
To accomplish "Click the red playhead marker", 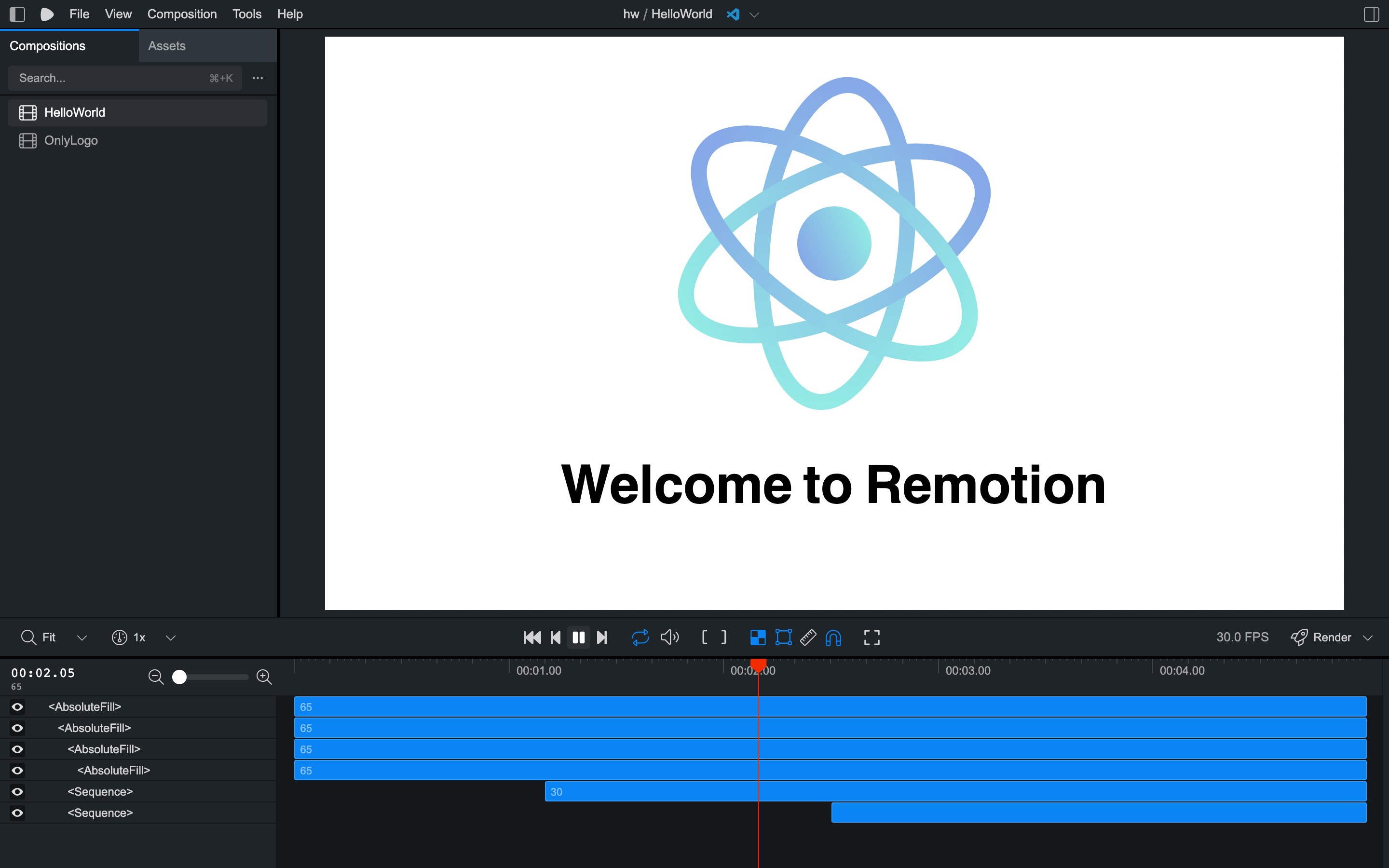I will pos(758,665).
